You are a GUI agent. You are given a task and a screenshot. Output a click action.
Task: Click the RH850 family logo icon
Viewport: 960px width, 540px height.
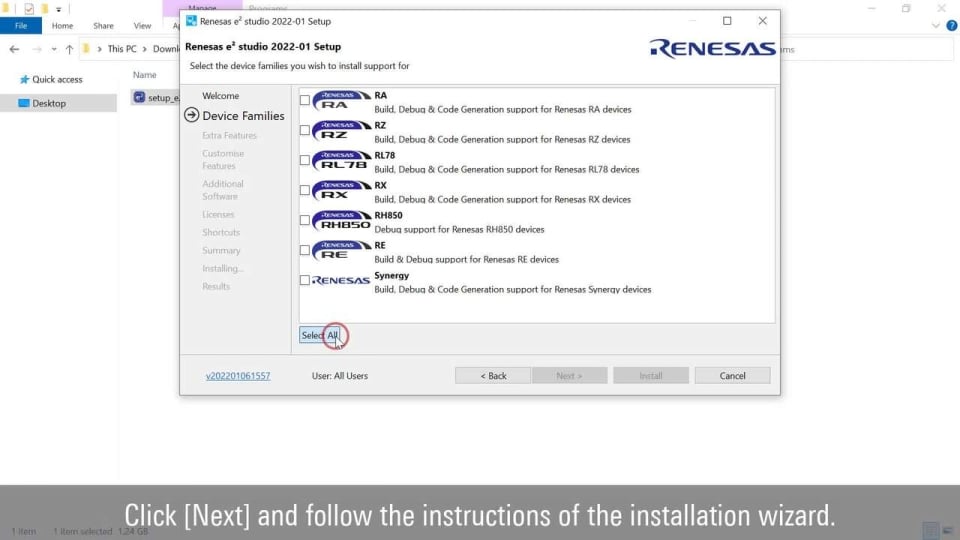click(342, 220)
